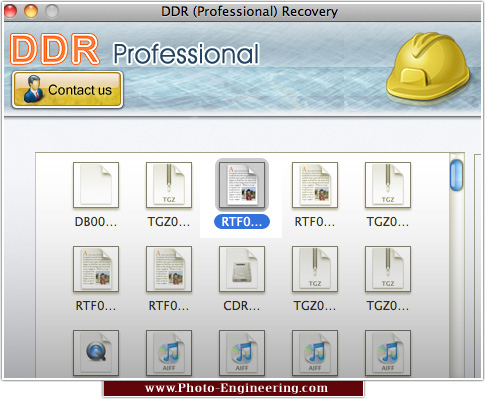Click the DB00... filename label
Image resolution: width=485 pixels, height=399 pixels.
coord(96,222)
